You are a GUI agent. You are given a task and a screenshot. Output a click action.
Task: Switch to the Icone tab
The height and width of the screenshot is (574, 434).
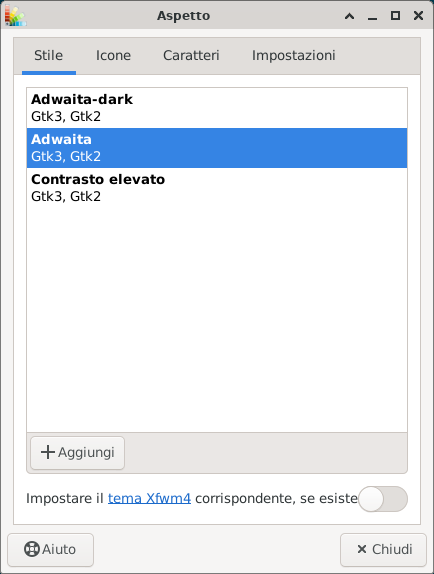pos(113,56)
